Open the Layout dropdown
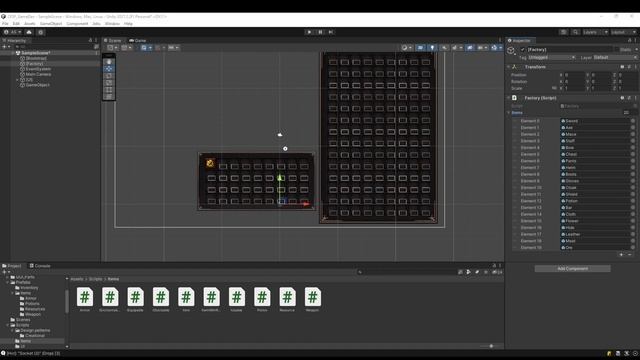This screenshot has height=360, width=640. coord(623,32)
